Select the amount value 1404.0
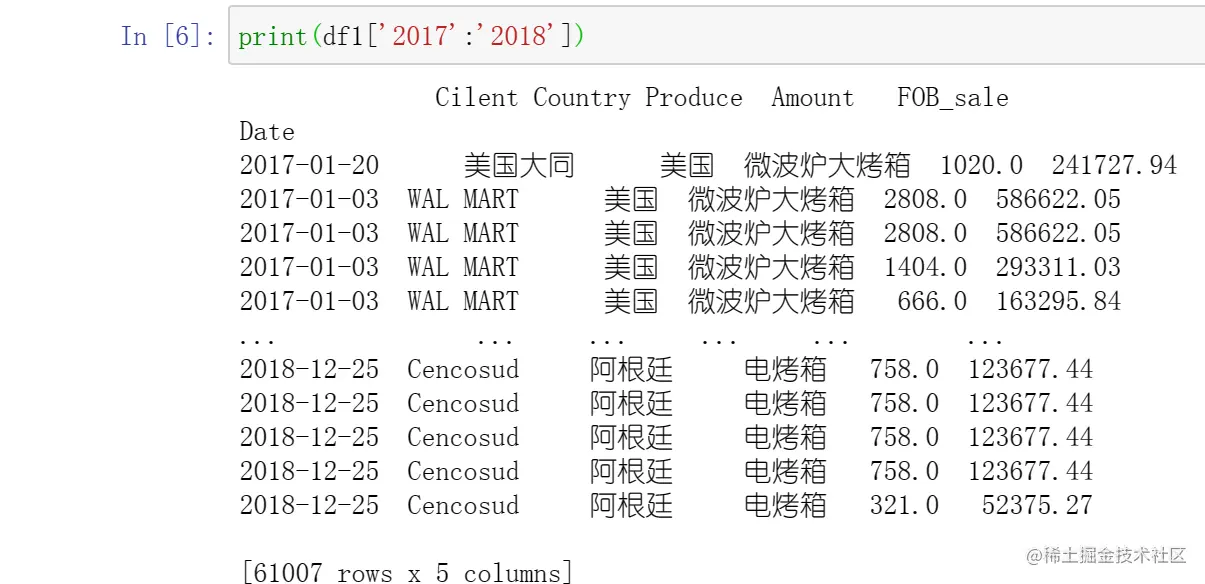1205x584 pixels. pyautogui.click(x=925, y=268)
